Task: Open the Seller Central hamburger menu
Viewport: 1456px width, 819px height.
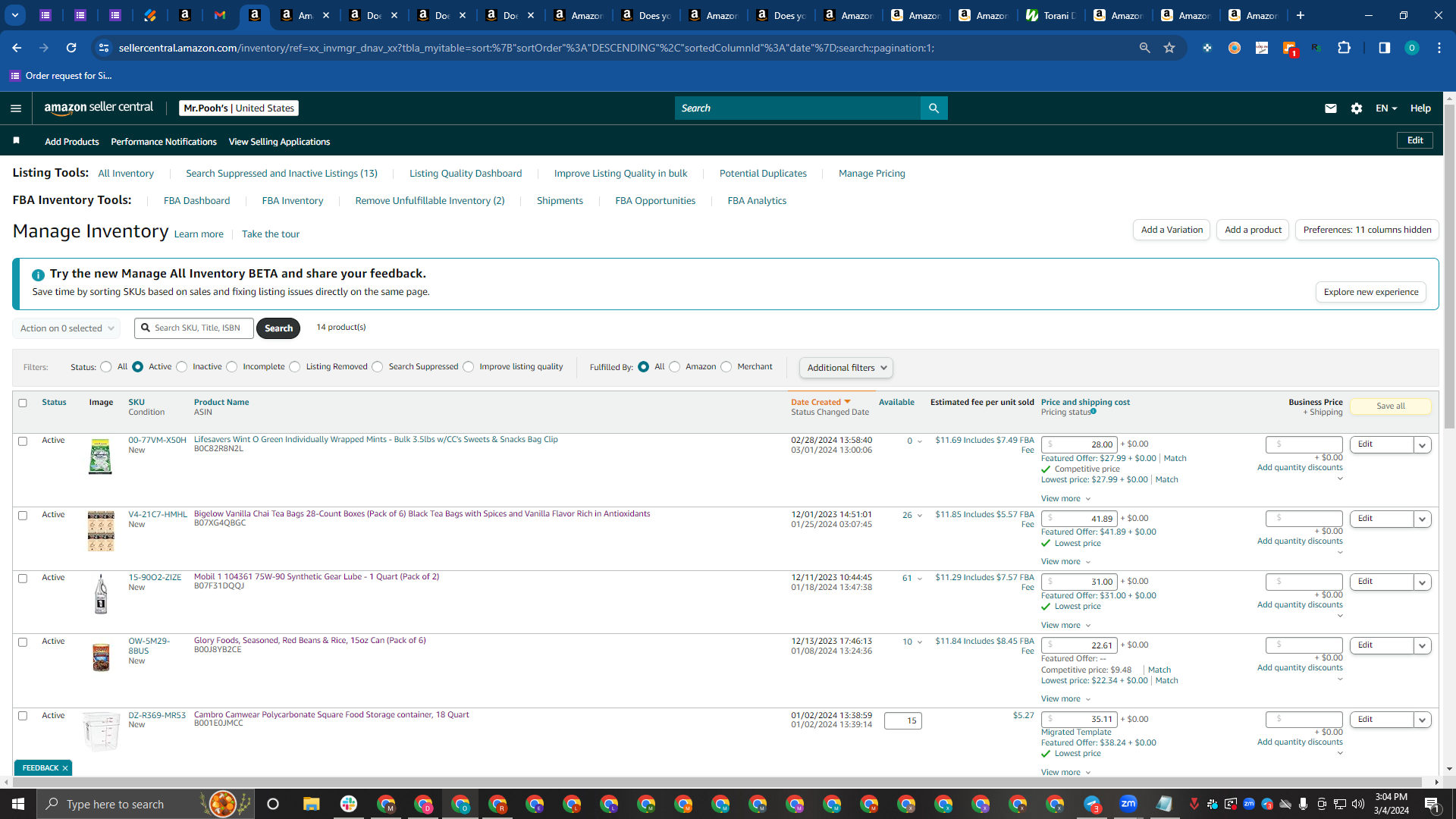Action: tap(16, 108)
